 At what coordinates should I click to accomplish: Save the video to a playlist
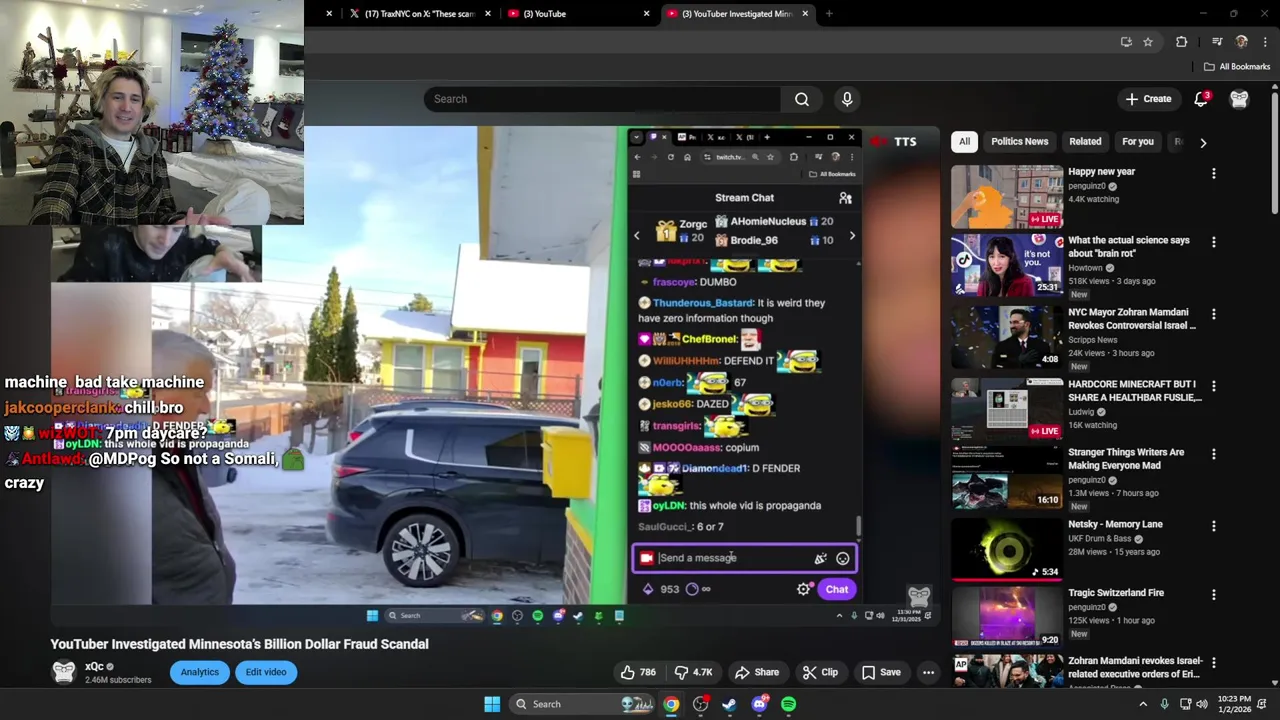881,672
